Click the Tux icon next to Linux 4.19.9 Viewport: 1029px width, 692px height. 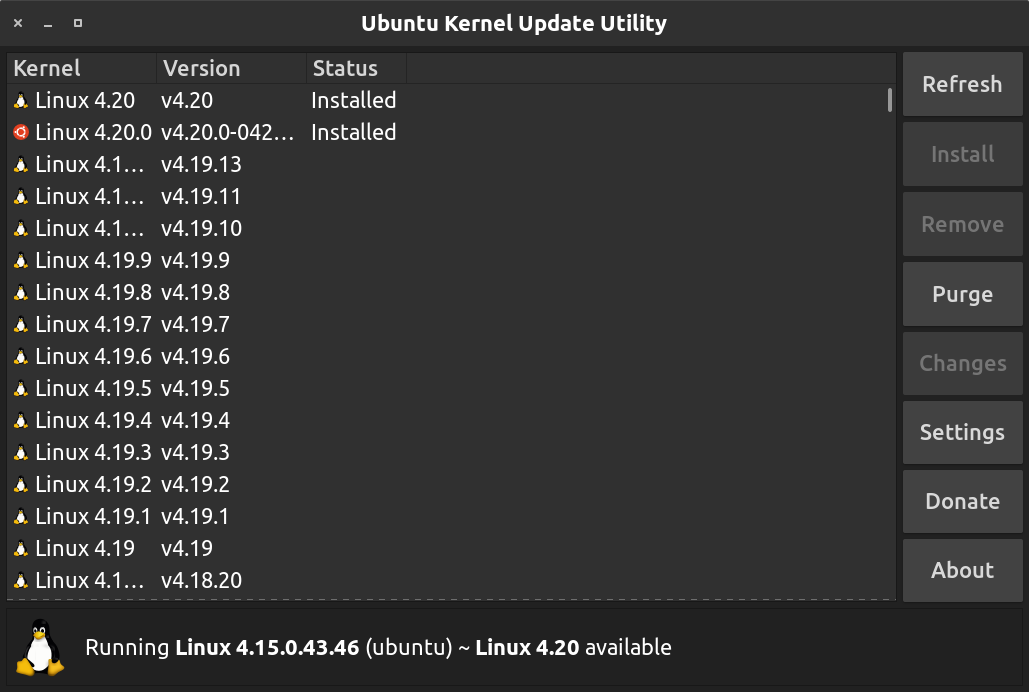(x=22, y=260)
